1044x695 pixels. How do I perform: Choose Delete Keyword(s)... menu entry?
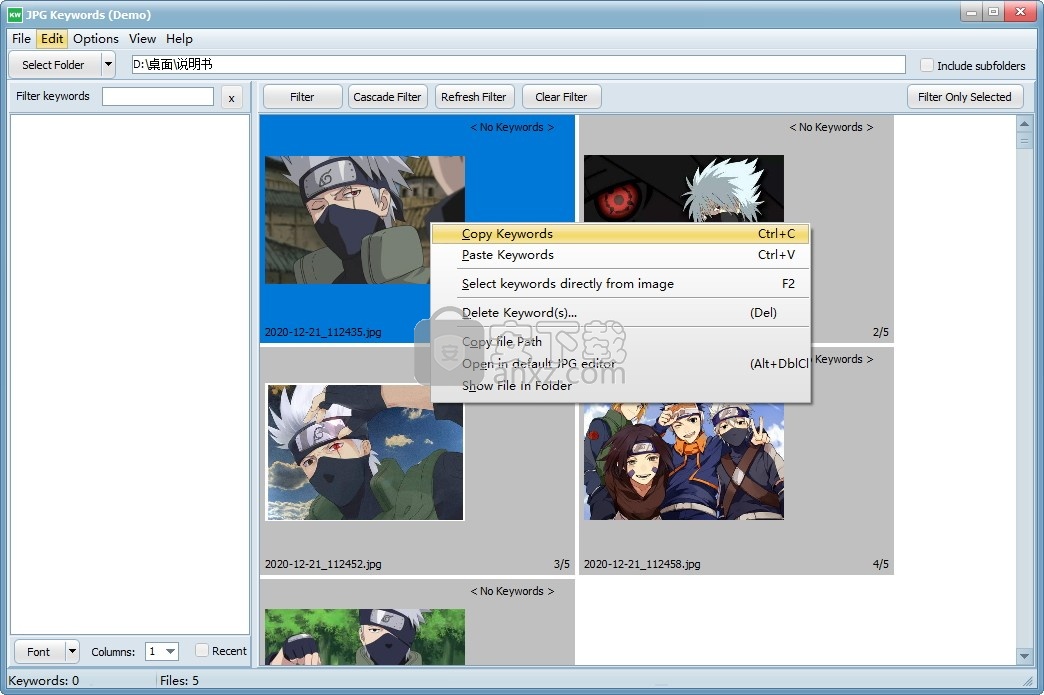point(620,313)
